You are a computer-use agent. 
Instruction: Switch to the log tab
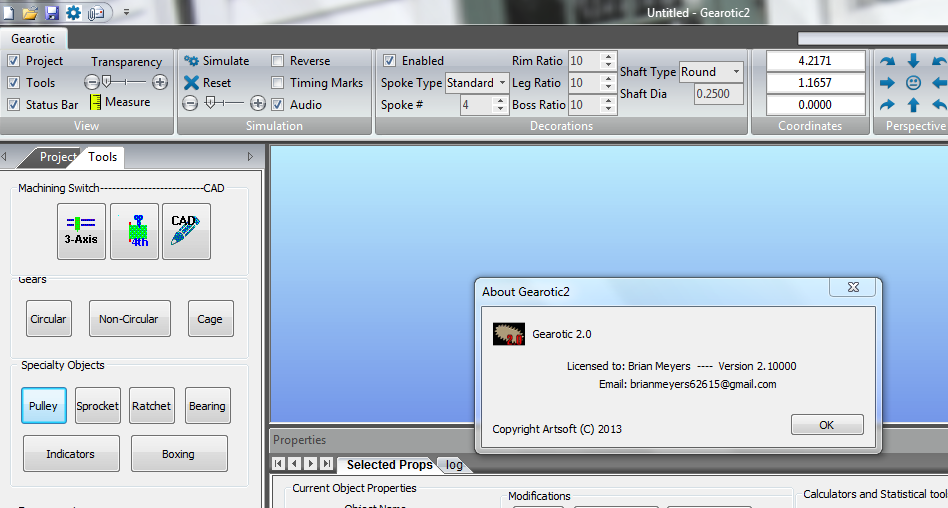[454, 465]
